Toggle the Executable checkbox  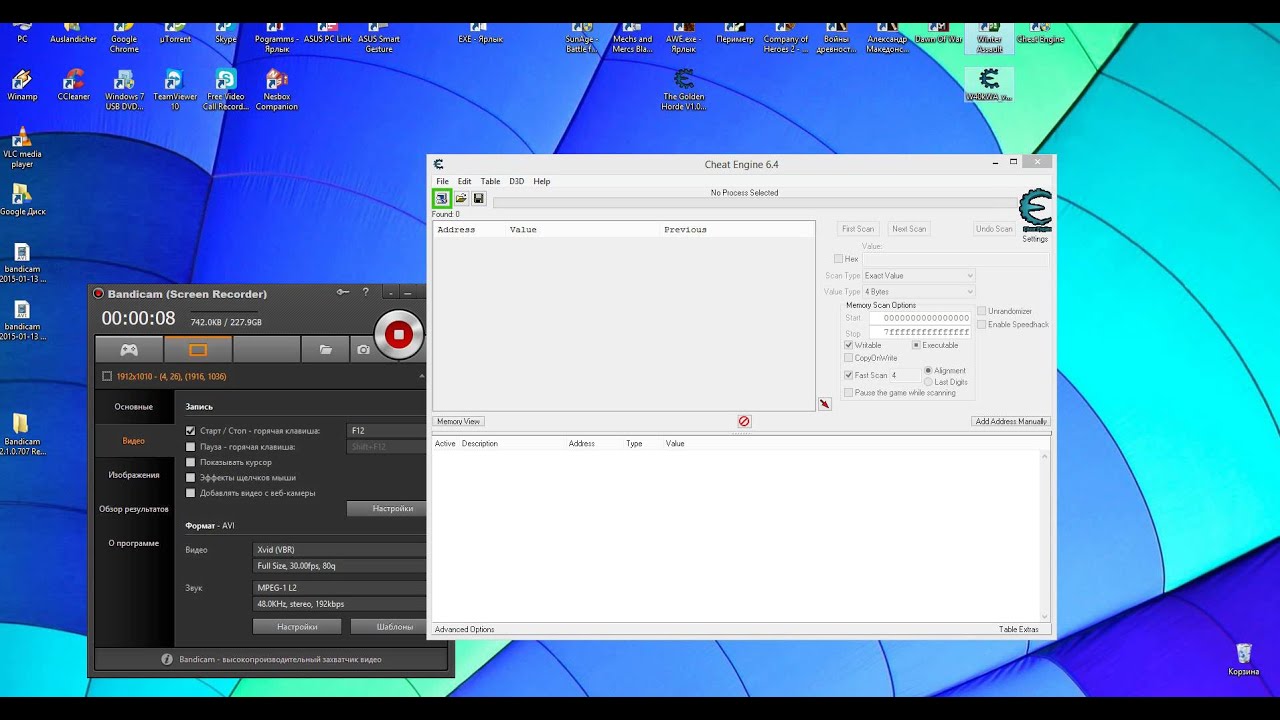(916, 345)
